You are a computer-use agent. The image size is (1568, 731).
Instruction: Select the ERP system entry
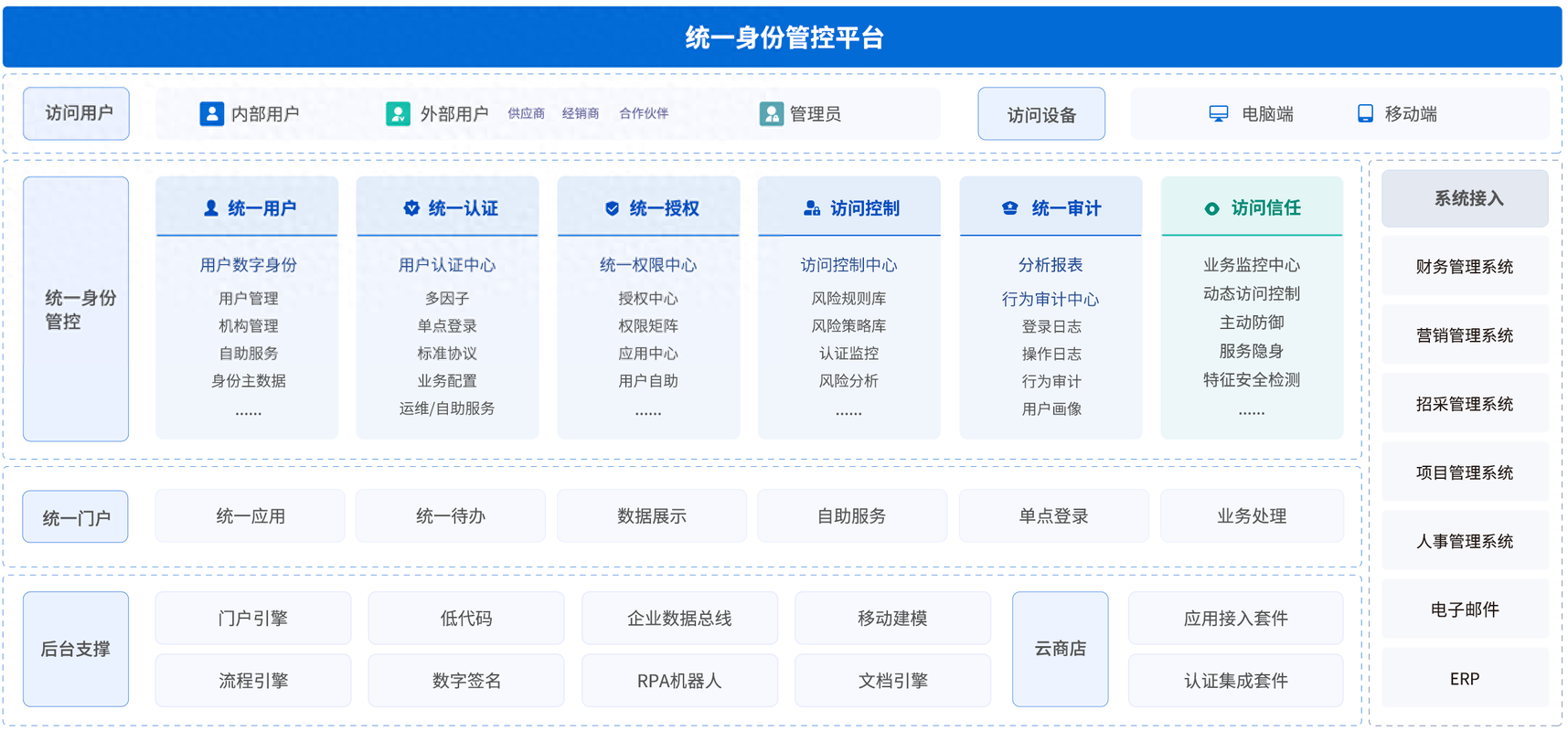(1465, 679)
